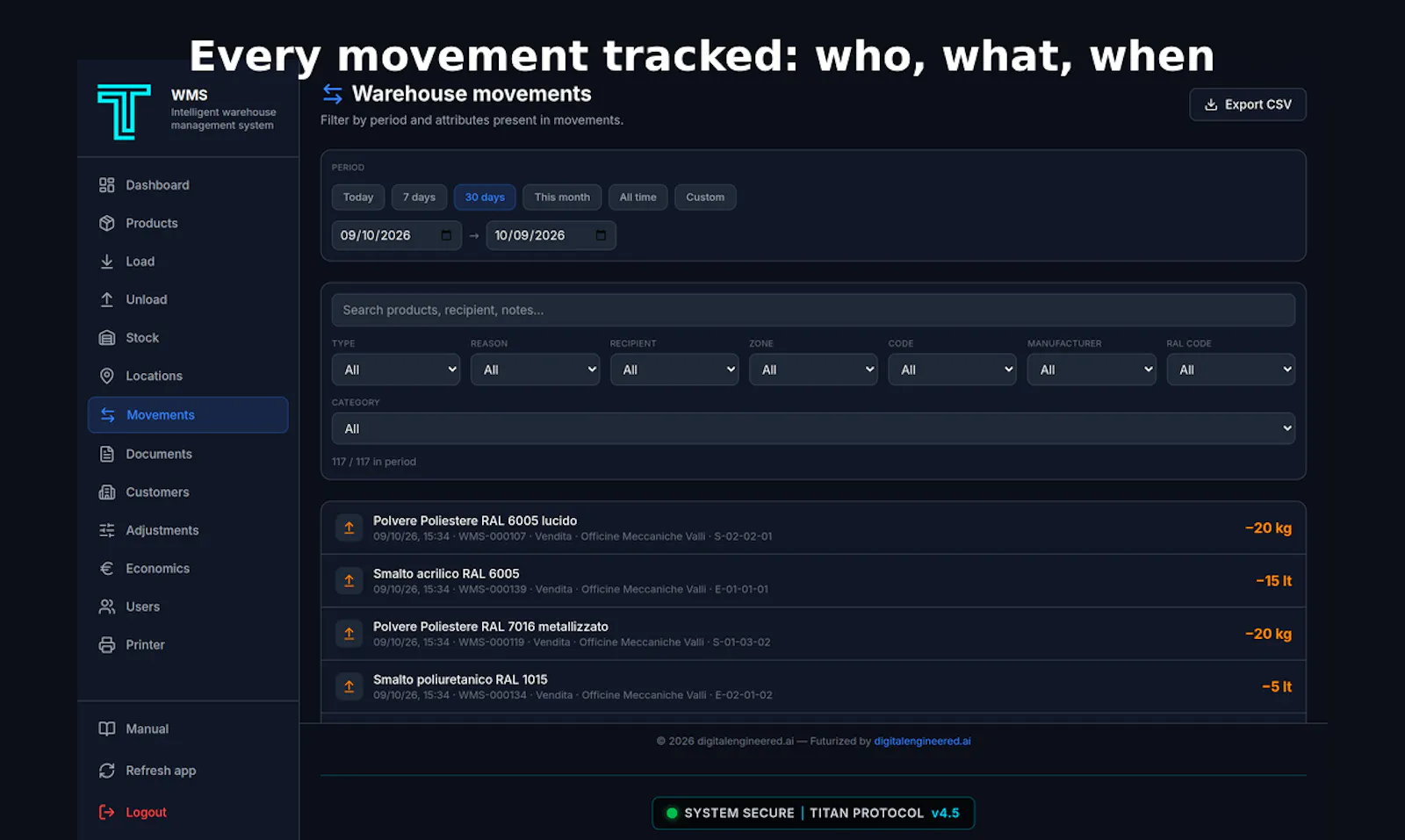Viewport: 1405px width, 840px height.
Task: Open the Reason filter dropdown
Action: click(x=535, y=370)
